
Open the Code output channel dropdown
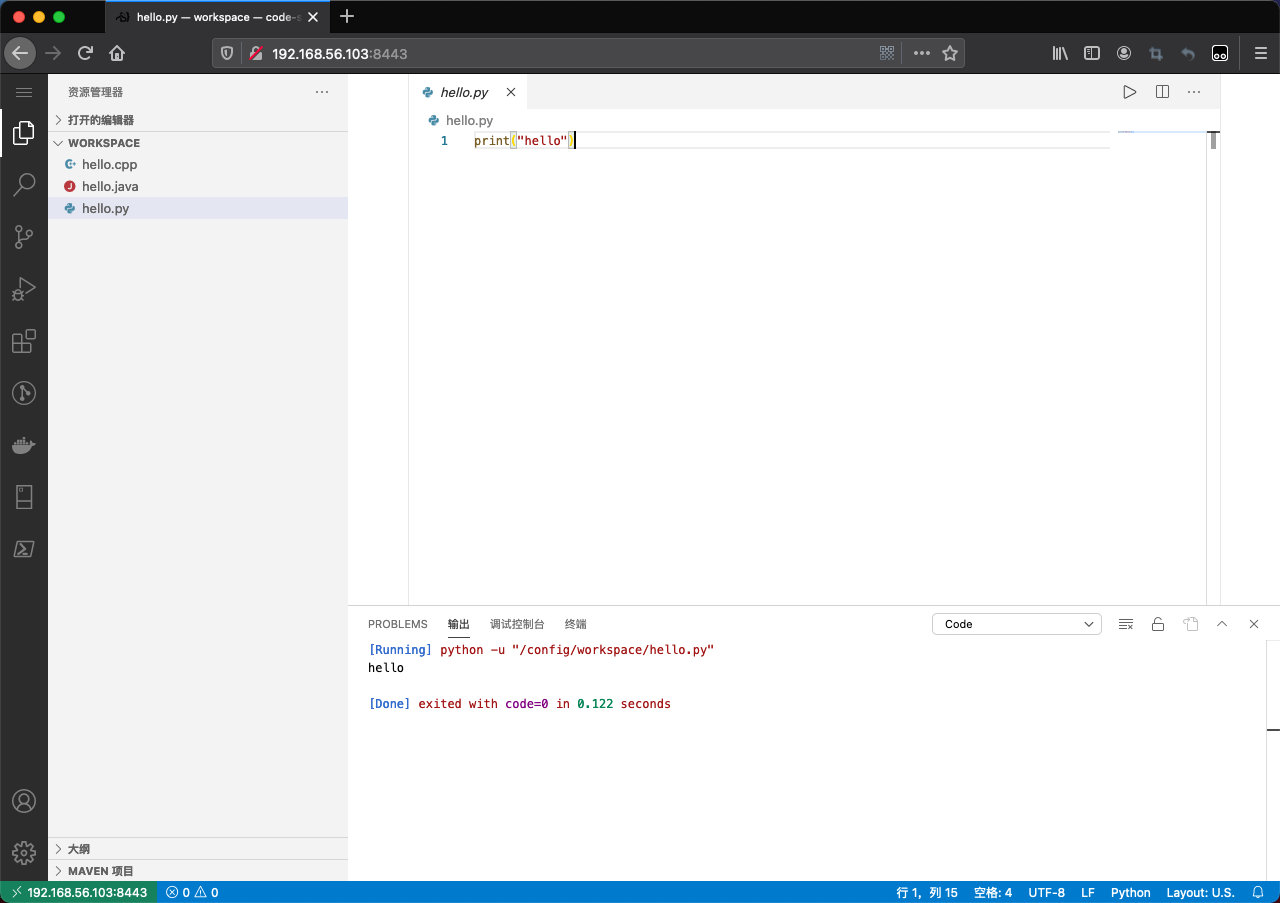[x=1017, y=624]
